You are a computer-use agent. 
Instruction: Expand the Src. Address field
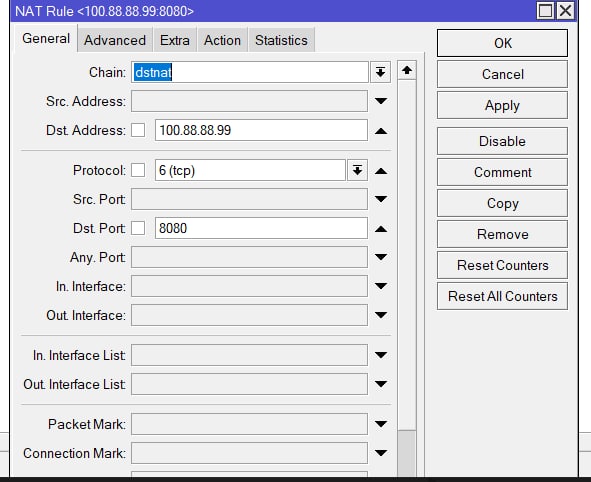click(x=381, y=101)
